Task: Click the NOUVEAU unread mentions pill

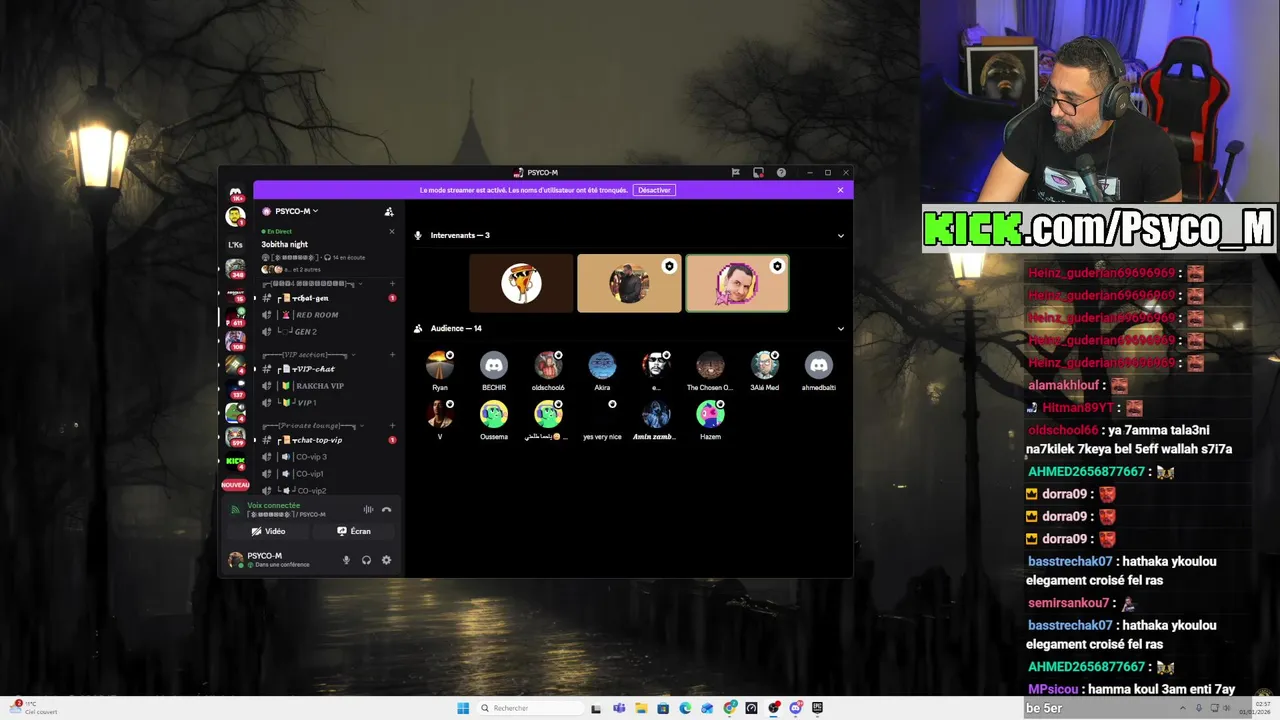Action: [235, 485]
